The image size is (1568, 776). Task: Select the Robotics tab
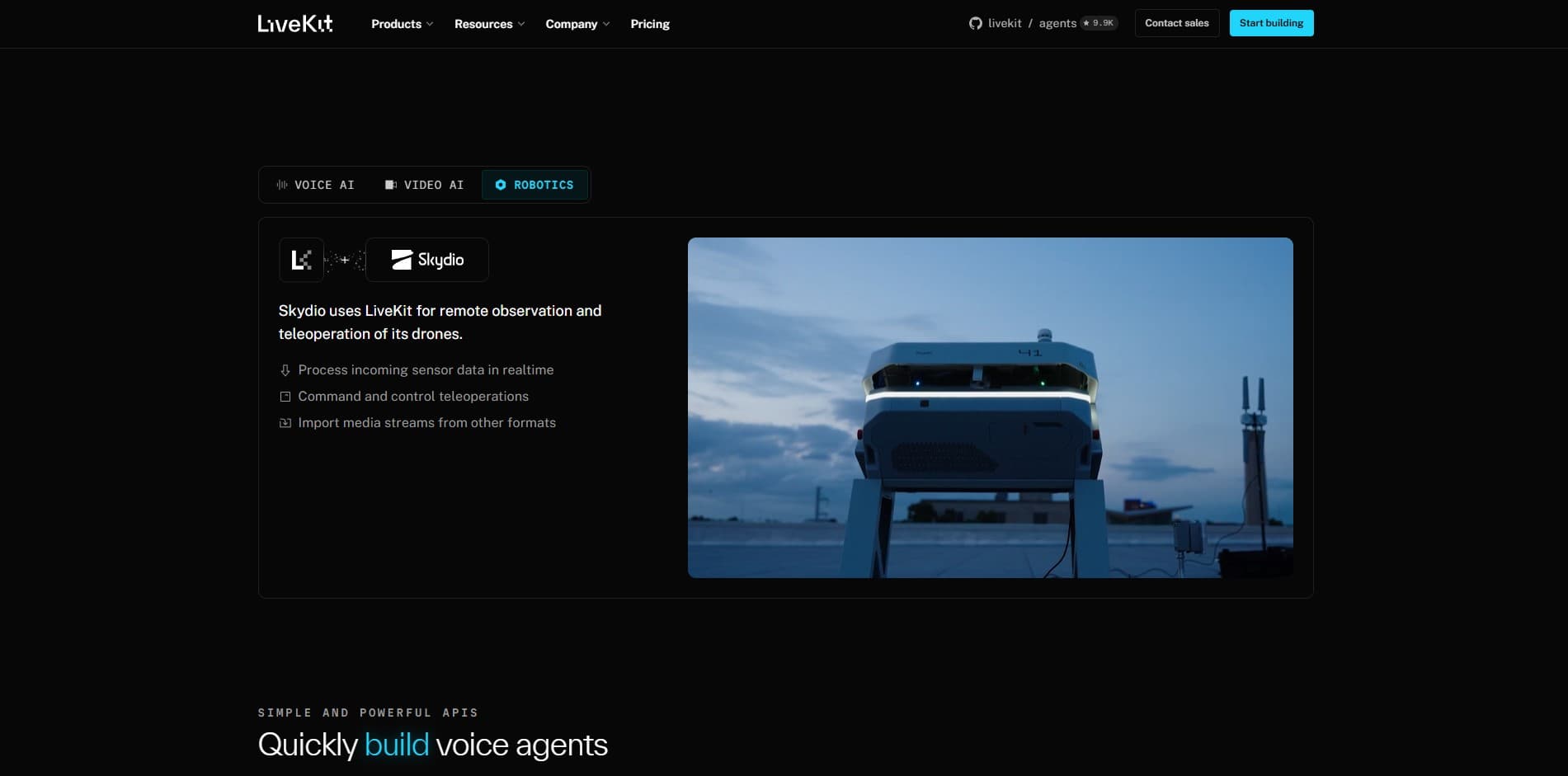point(534,185)
